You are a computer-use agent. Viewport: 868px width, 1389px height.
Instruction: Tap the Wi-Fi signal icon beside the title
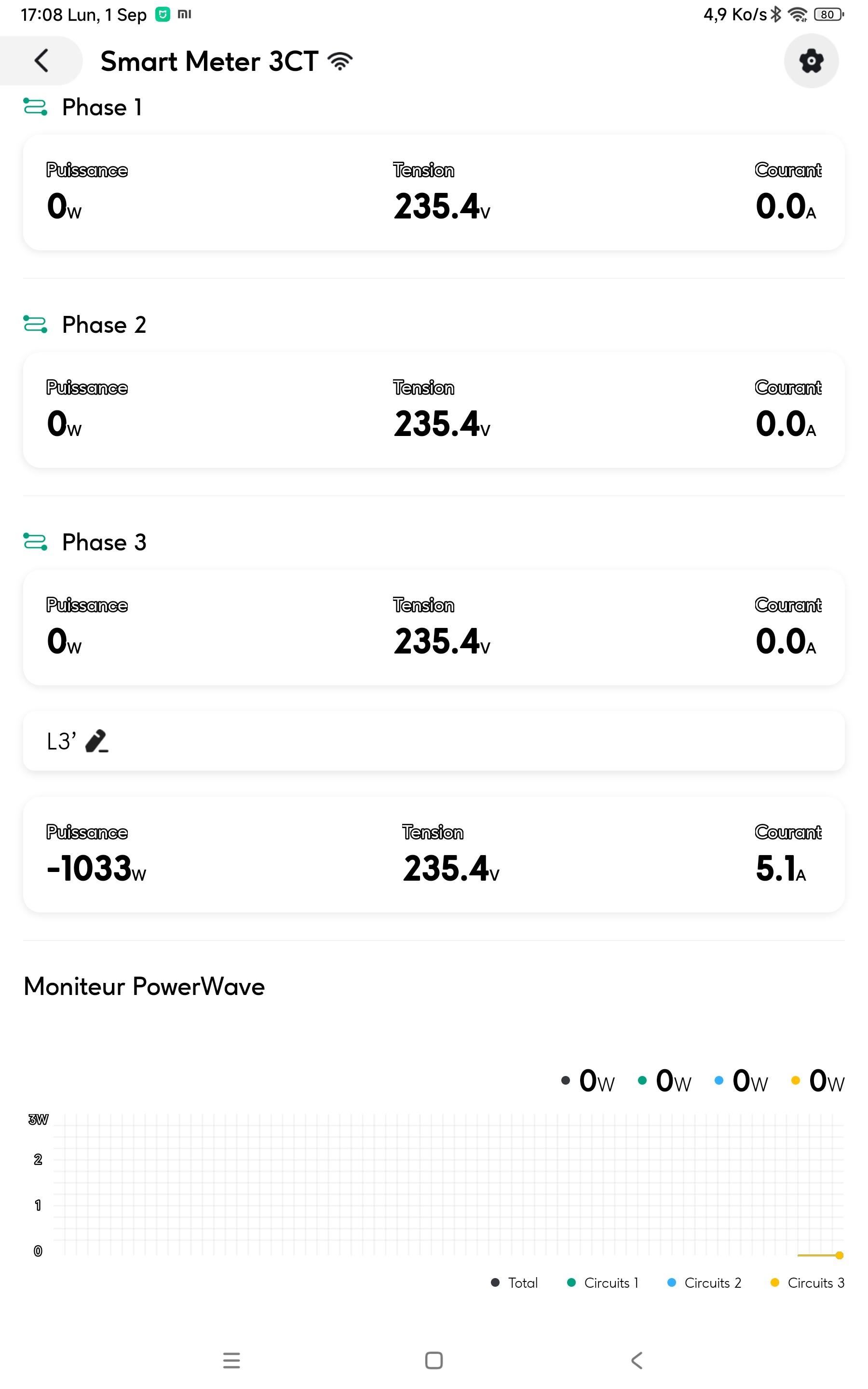click(340, 61)
